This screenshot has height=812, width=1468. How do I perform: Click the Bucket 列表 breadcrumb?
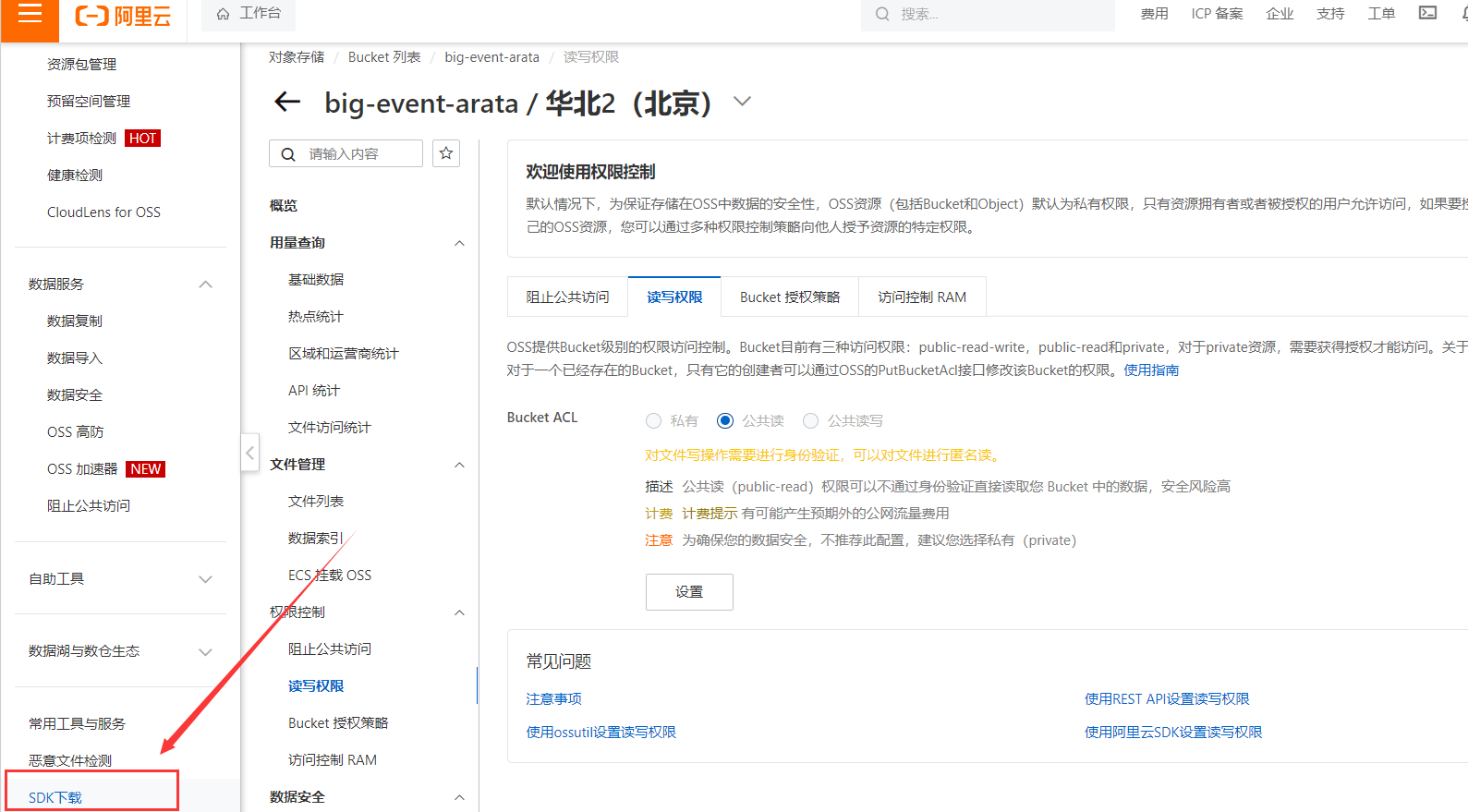(384, 57)
